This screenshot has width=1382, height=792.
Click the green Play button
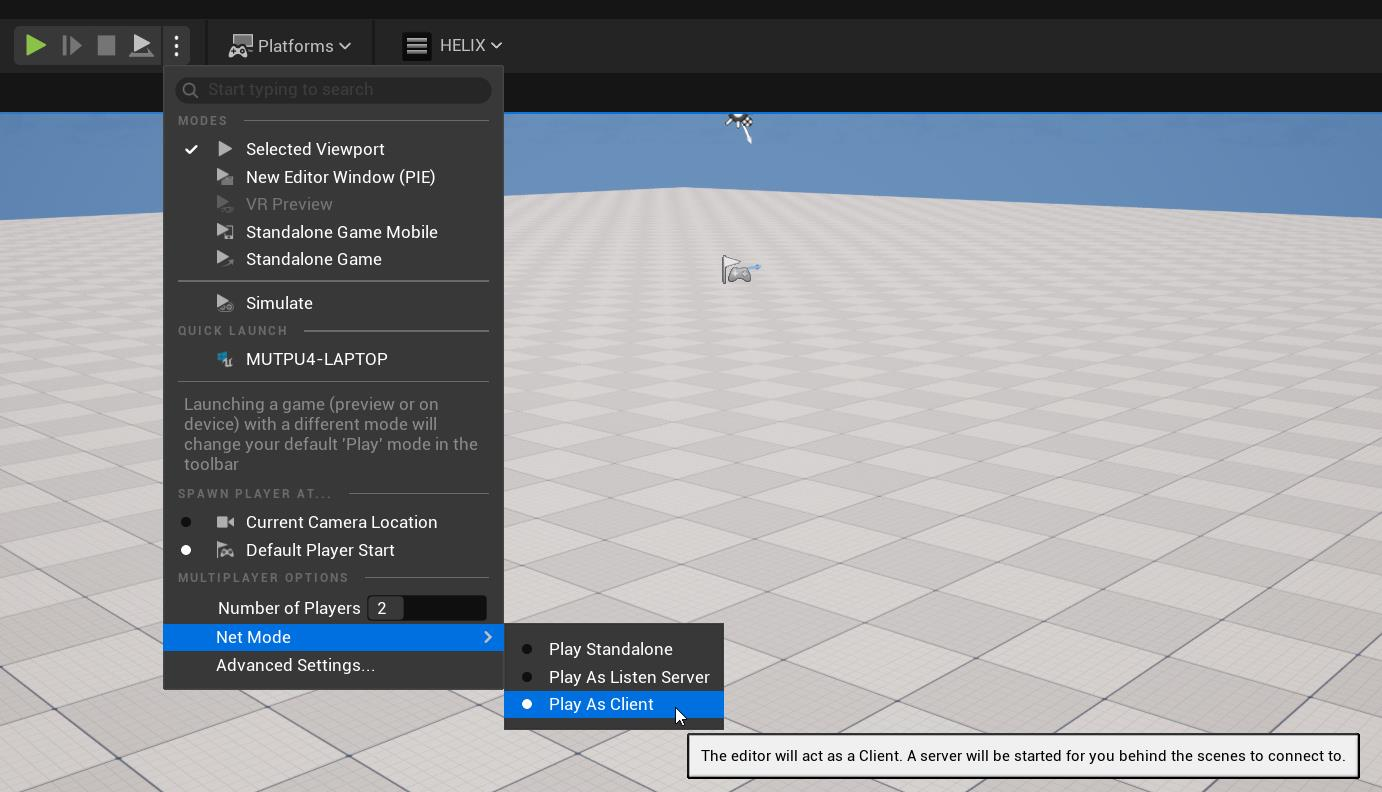pos(35,46)
